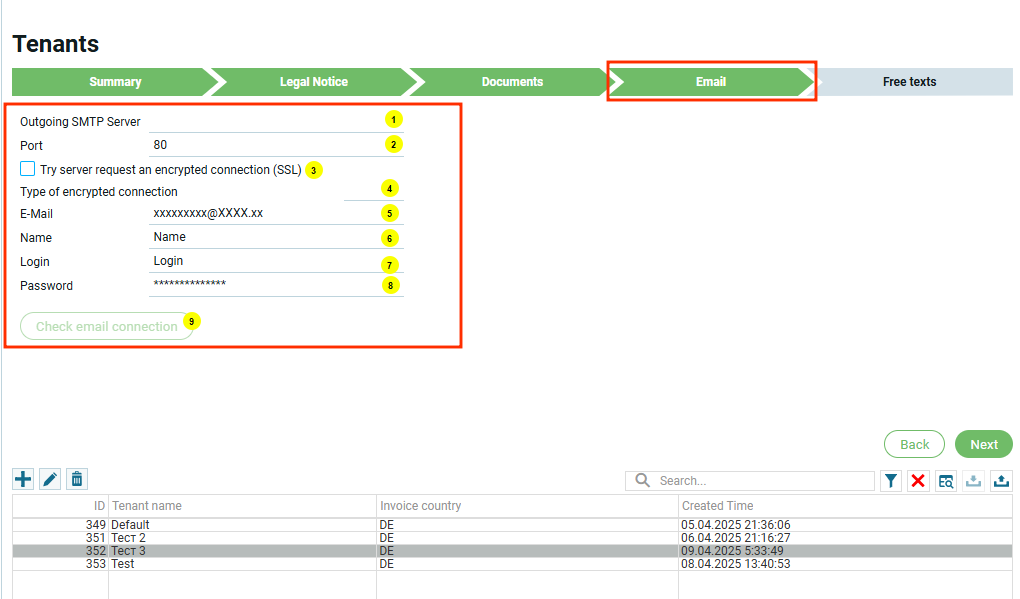Click the edit tenant pencil icon
Image resolution: width=1020 pixels, height=599 pixels.
50,479
